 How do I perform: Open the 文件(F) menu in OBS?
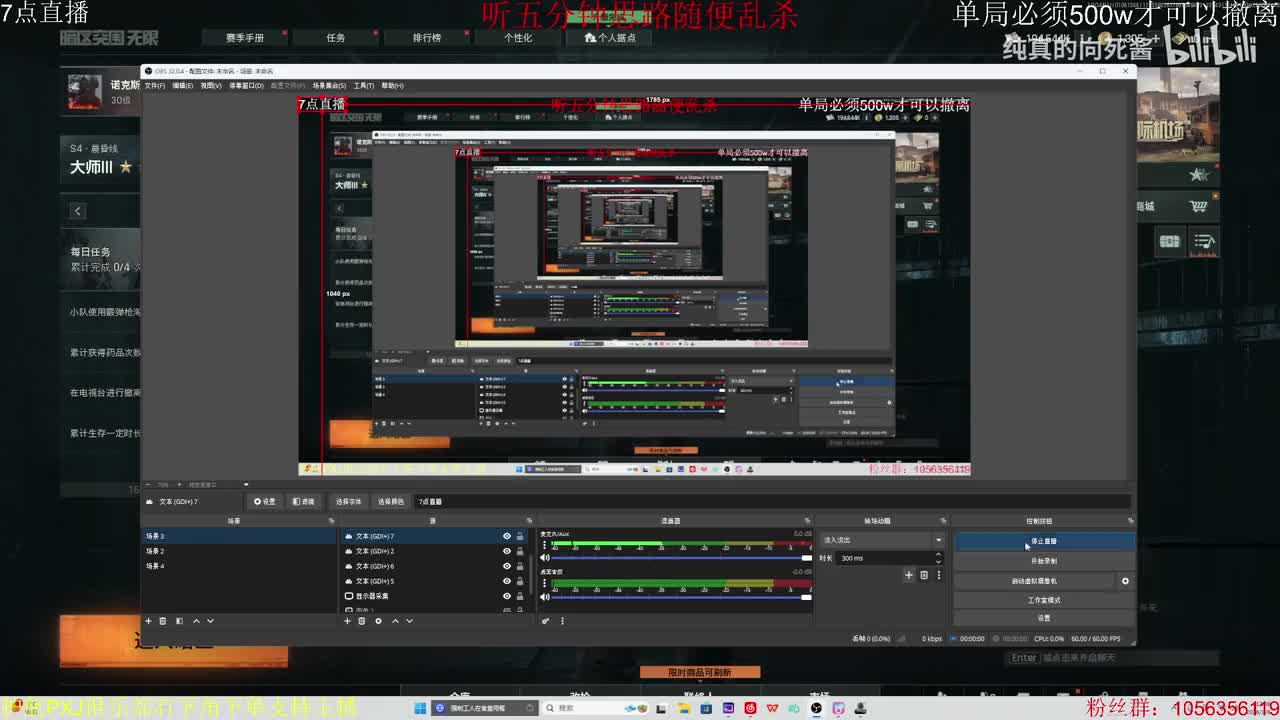pos(155,86)
